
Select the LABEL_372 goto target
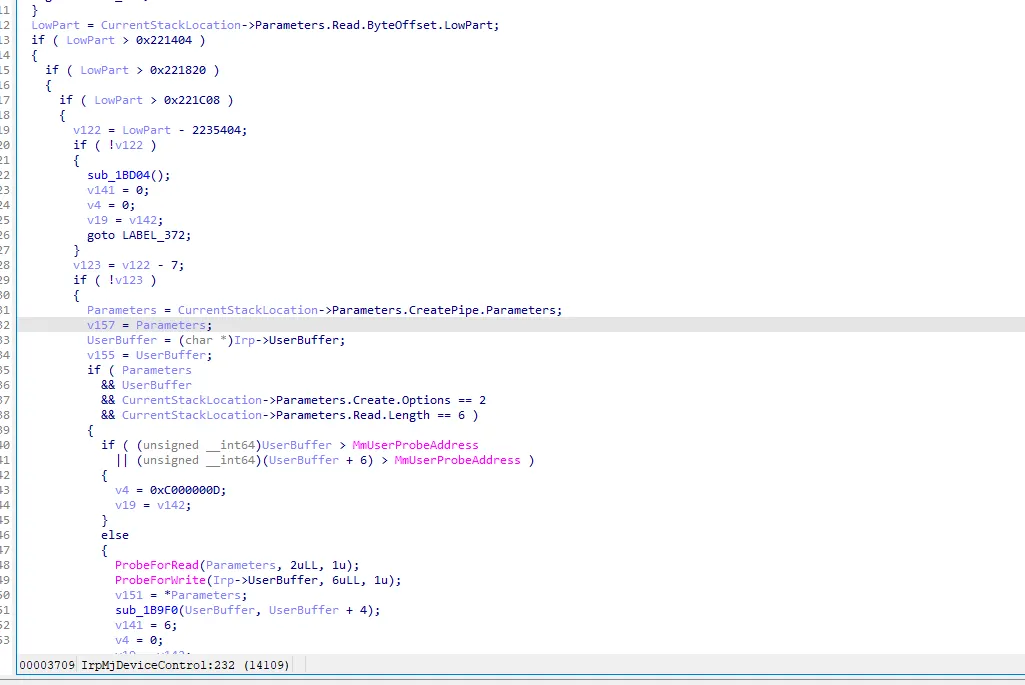(x=154, y=235)
